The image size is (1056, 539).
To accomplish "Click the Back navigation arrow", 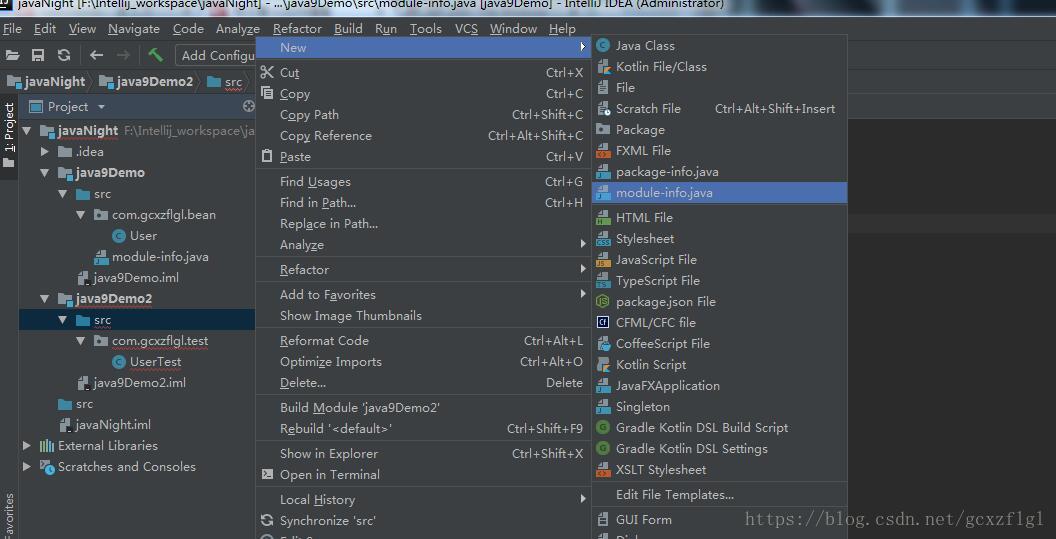I will point(96,55).
